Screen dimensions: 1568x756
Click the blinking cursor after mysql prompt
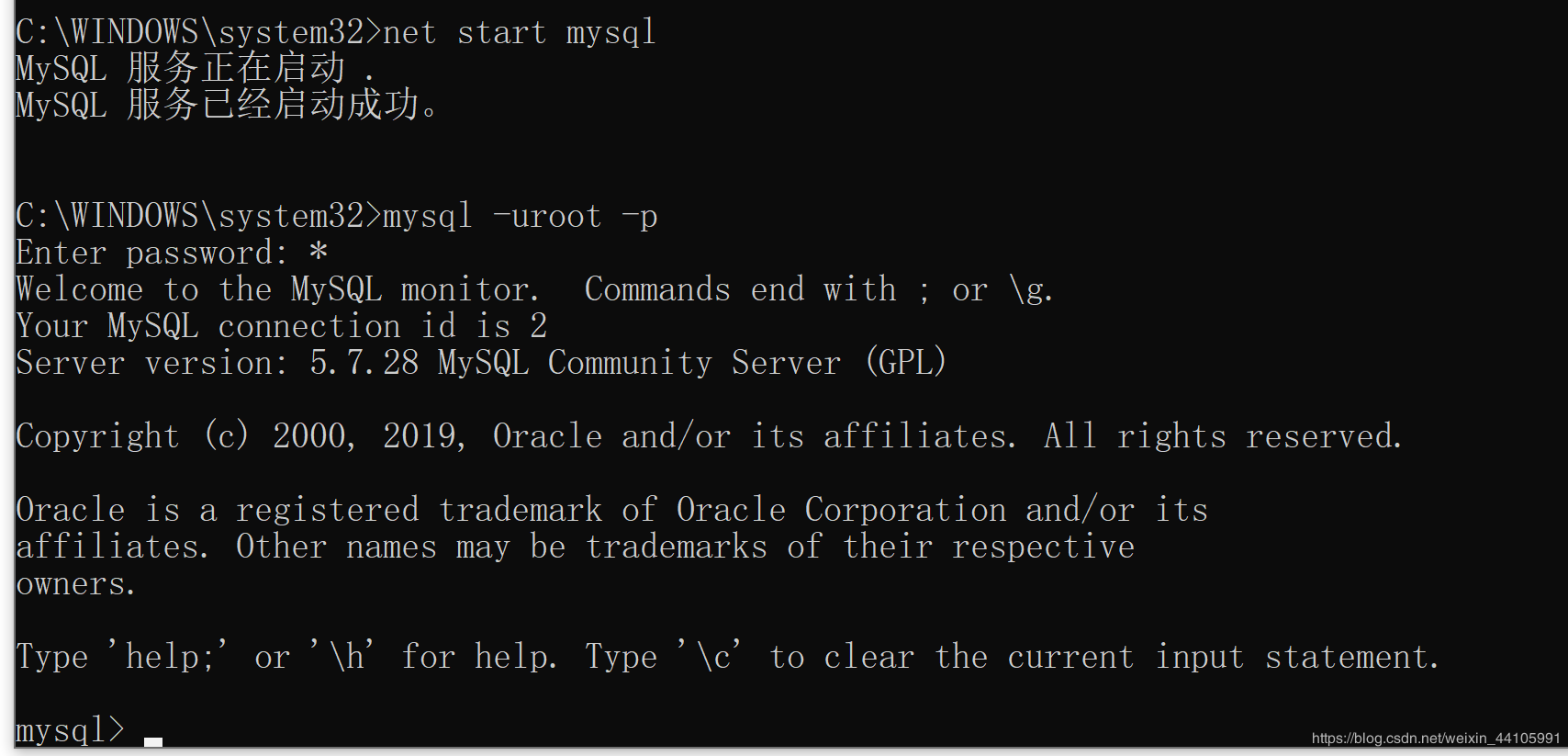[x=153, y=740]
